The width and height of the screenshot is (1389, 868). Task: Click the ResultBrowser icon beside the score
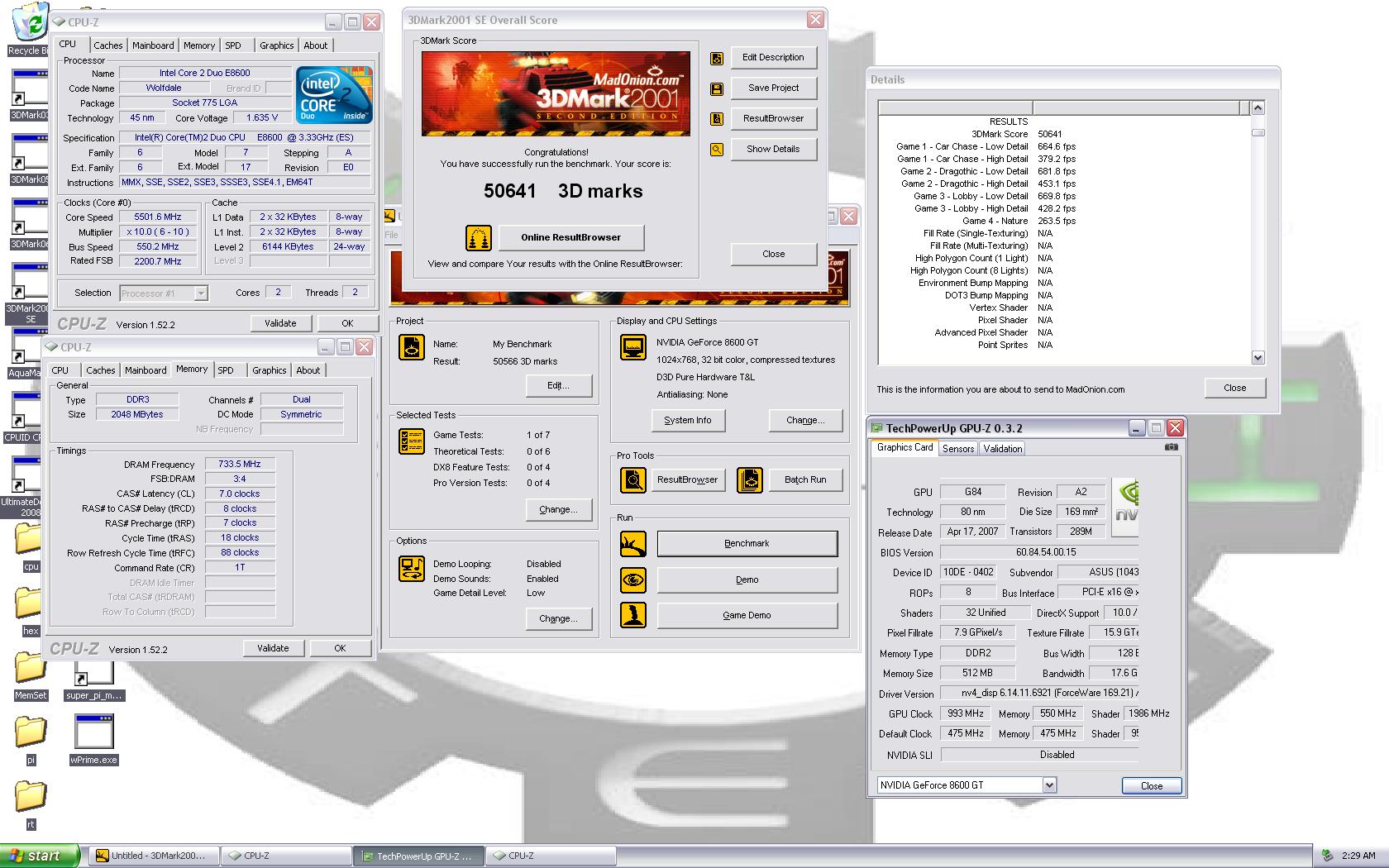tap(717, 119)
